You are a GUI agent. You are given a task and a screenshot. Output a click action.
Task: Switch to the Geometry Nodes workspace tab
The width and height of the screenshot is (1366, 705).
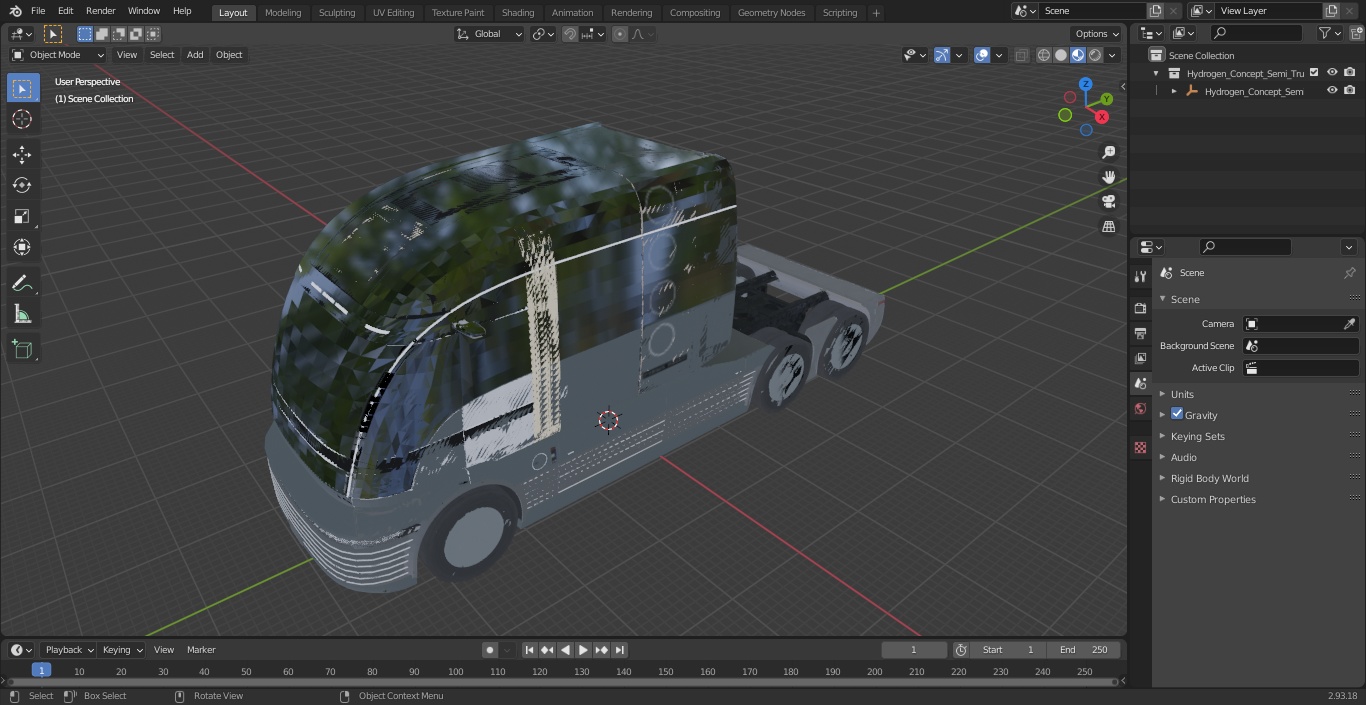[x=771, y=13]
